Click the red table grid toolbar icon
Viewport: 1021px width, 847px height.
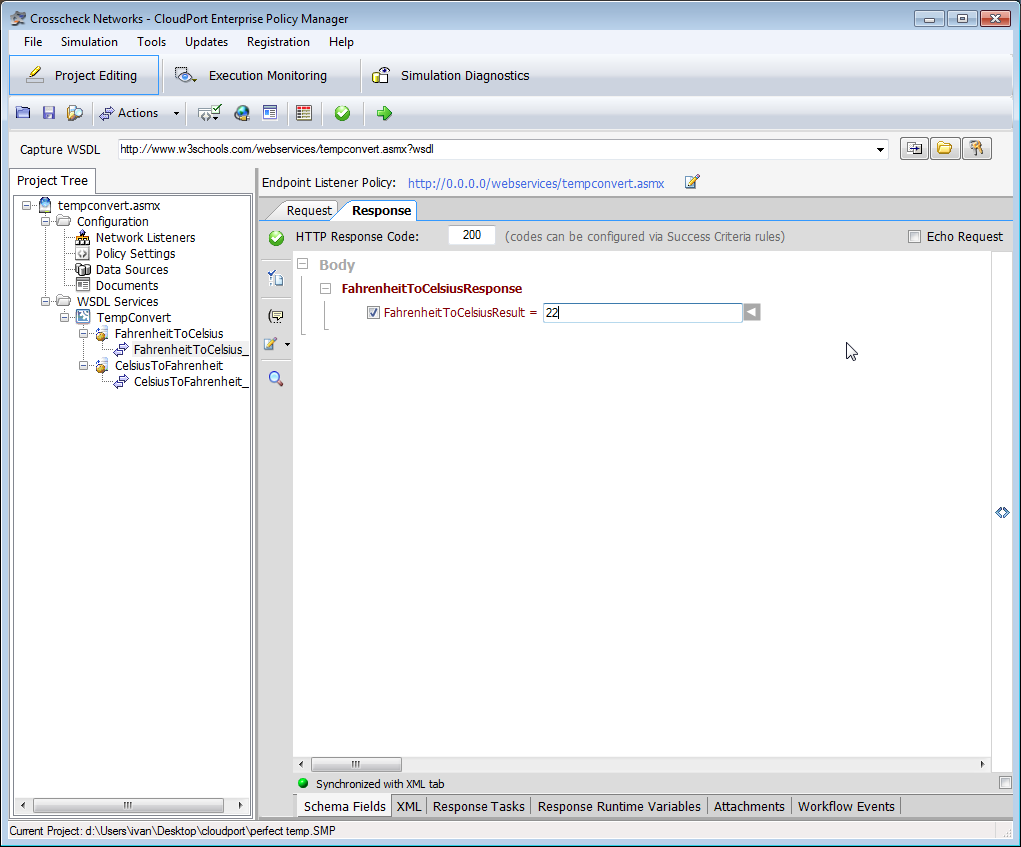click(x=303, y=113)
